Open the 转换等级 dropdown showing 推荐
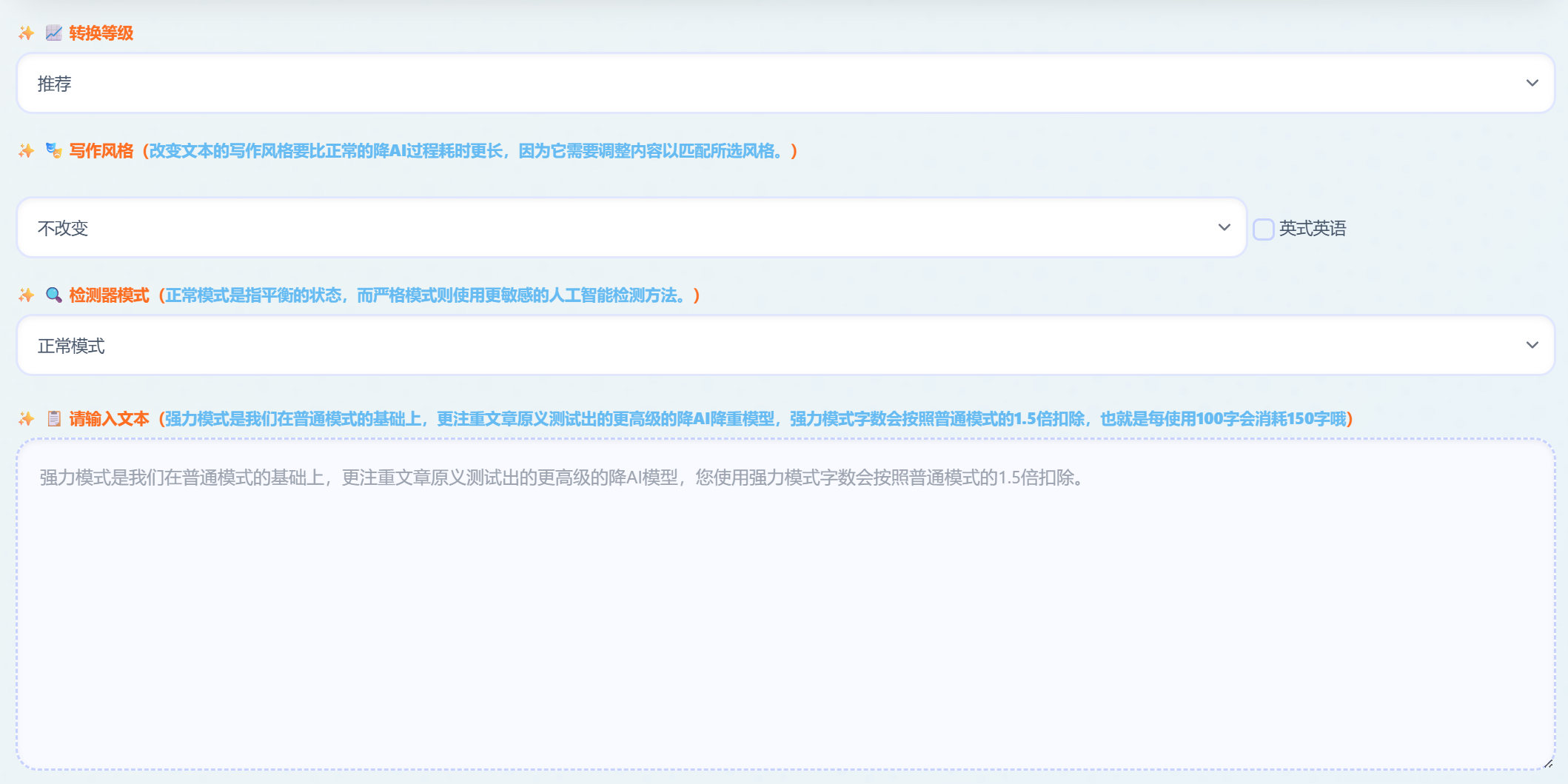Viewport: 1568px width, 784px height. click(785, 84)
